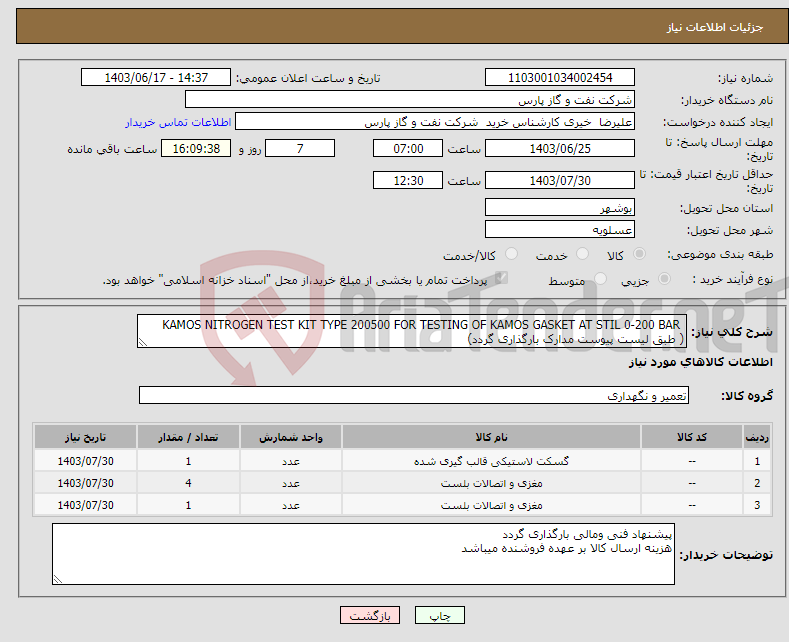Screen dimensions: 789x642
Task: Click the buyer name field شرکت نفت و گاز پارس
Action: (410, 100)
